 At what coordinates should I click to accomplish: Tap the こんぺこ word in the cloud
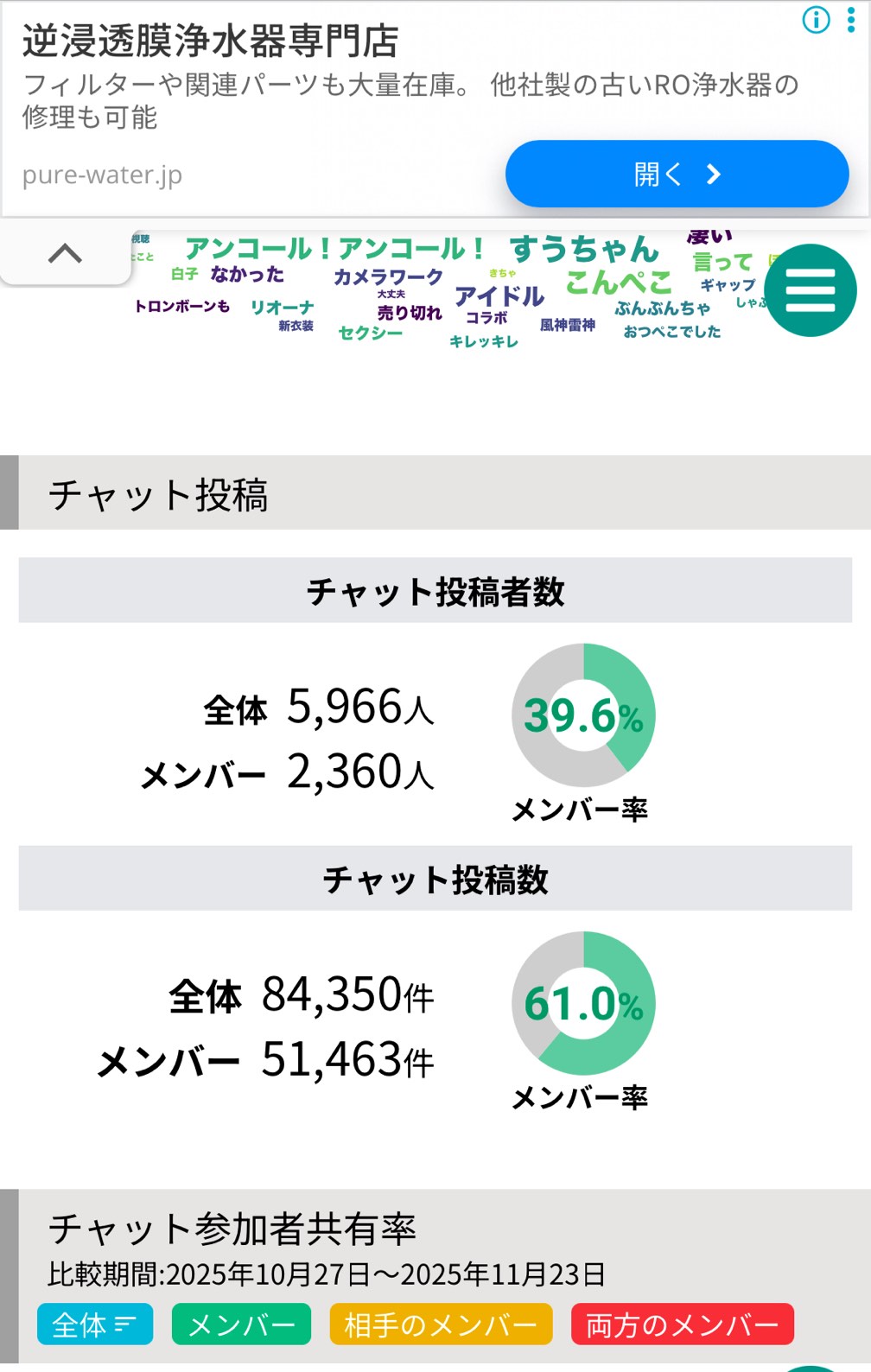[618, 282]
